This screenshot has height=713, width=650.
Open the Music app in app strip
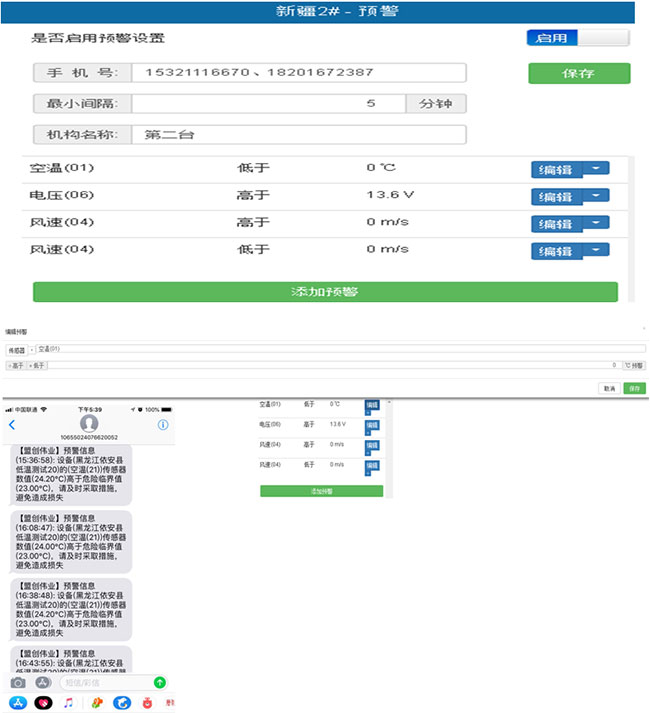pyautogui.click(x=68, y=703)
